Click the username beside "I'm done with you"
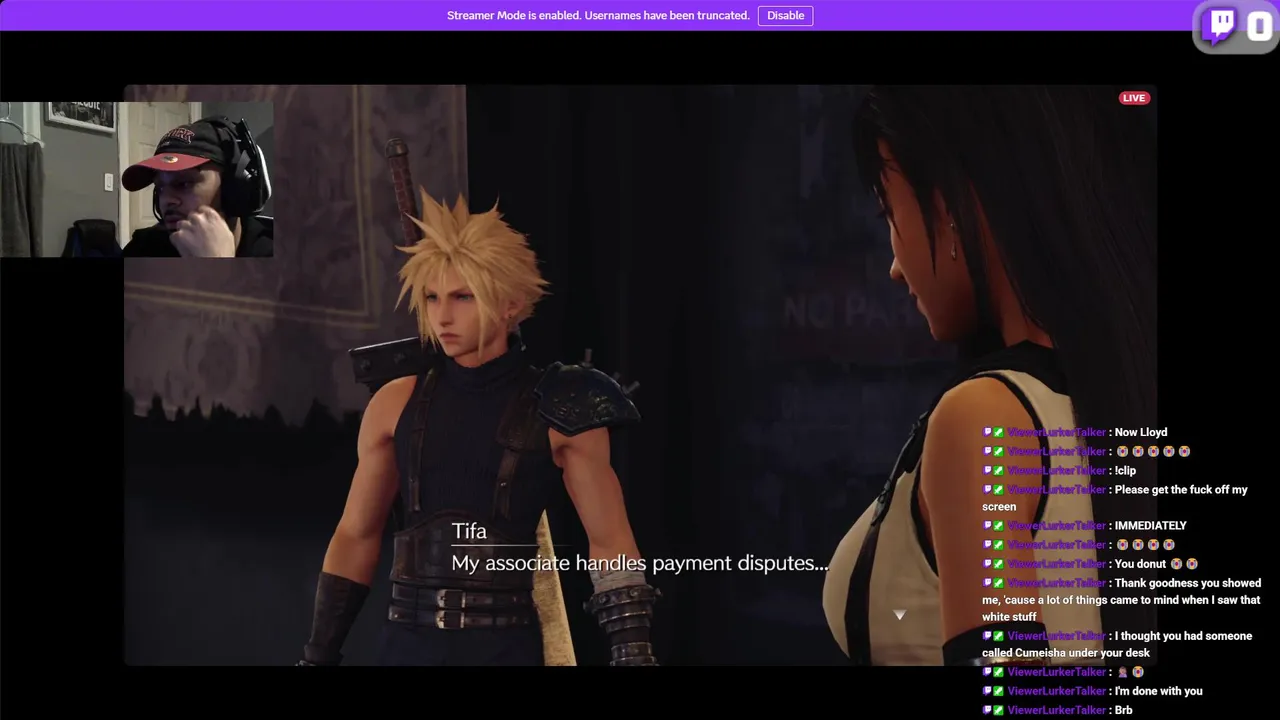 [x=1056, y=691]
